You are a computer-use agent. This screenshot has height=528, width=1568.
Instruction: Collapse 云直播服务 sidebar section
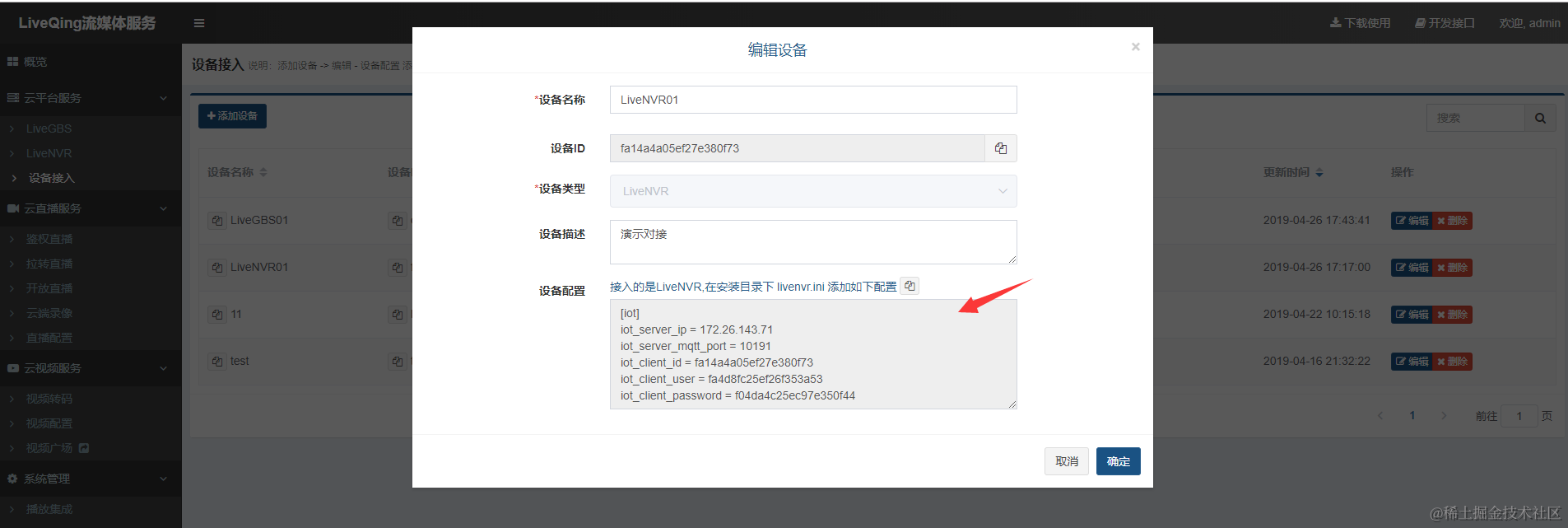click(x=91, y=208)
